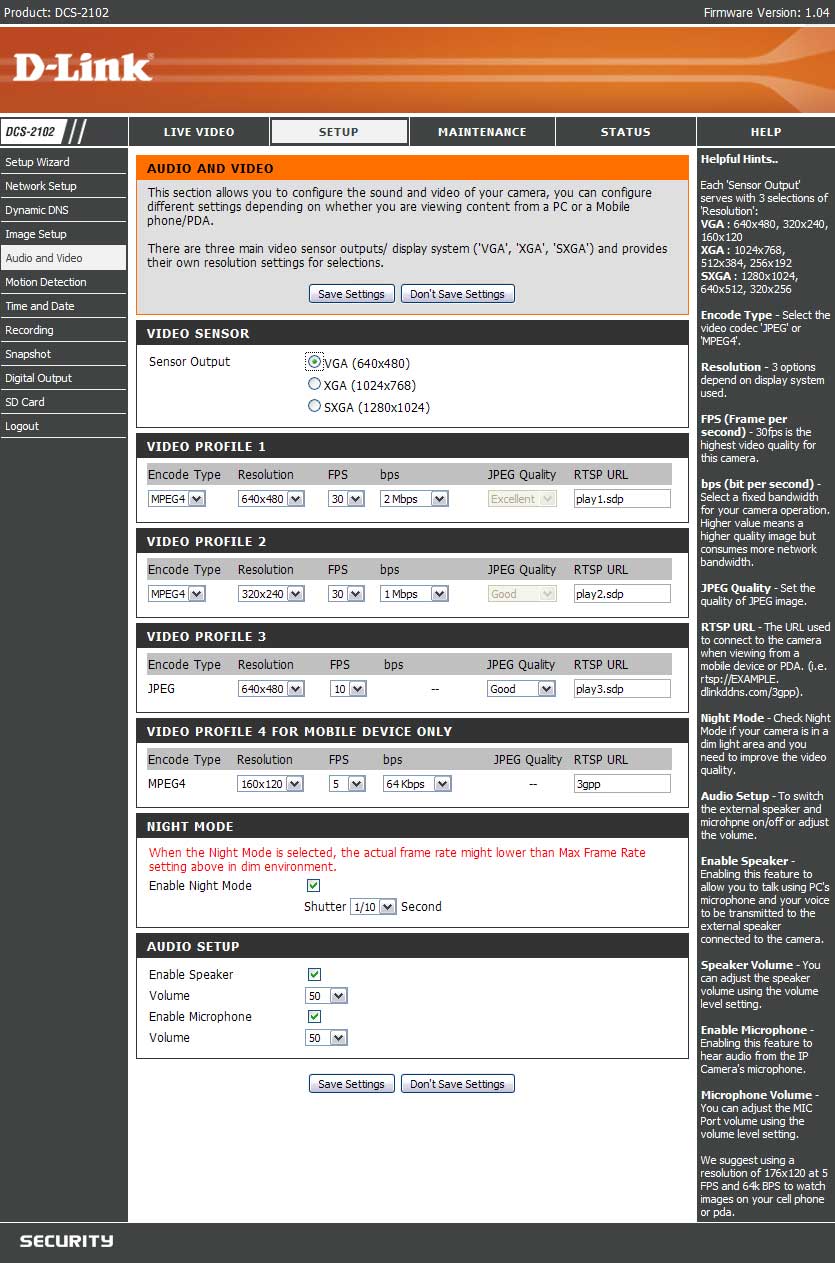This screenshot has height=1263, width=835.
Task: Expand Video Profile 4 bps dropdown
Action: [416, 784]
